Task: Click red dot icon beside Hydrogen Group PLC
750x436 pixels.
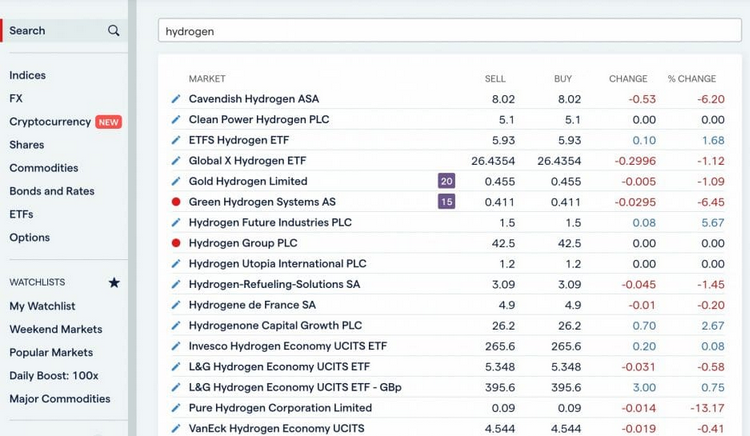Action: [x=176, y=243]
